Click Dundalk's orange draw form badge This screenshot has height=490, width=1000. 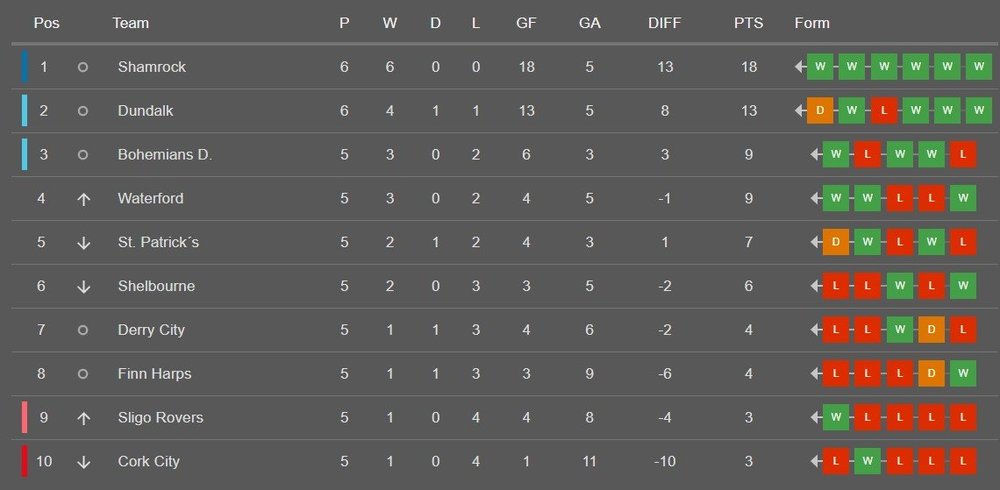click(x=820, y=111)
